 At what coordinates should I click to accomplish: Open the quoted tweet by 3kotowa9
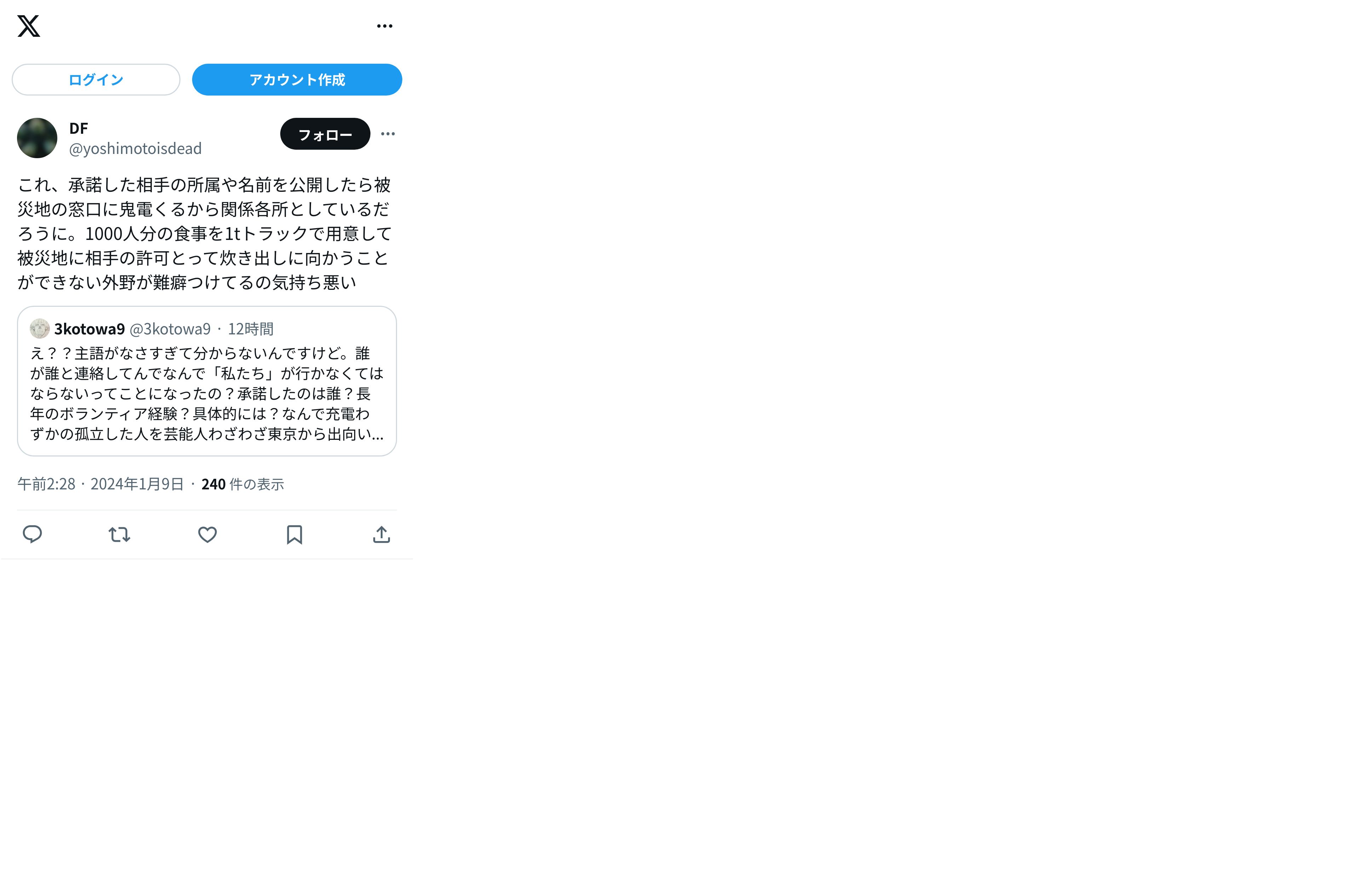(207, 381)
